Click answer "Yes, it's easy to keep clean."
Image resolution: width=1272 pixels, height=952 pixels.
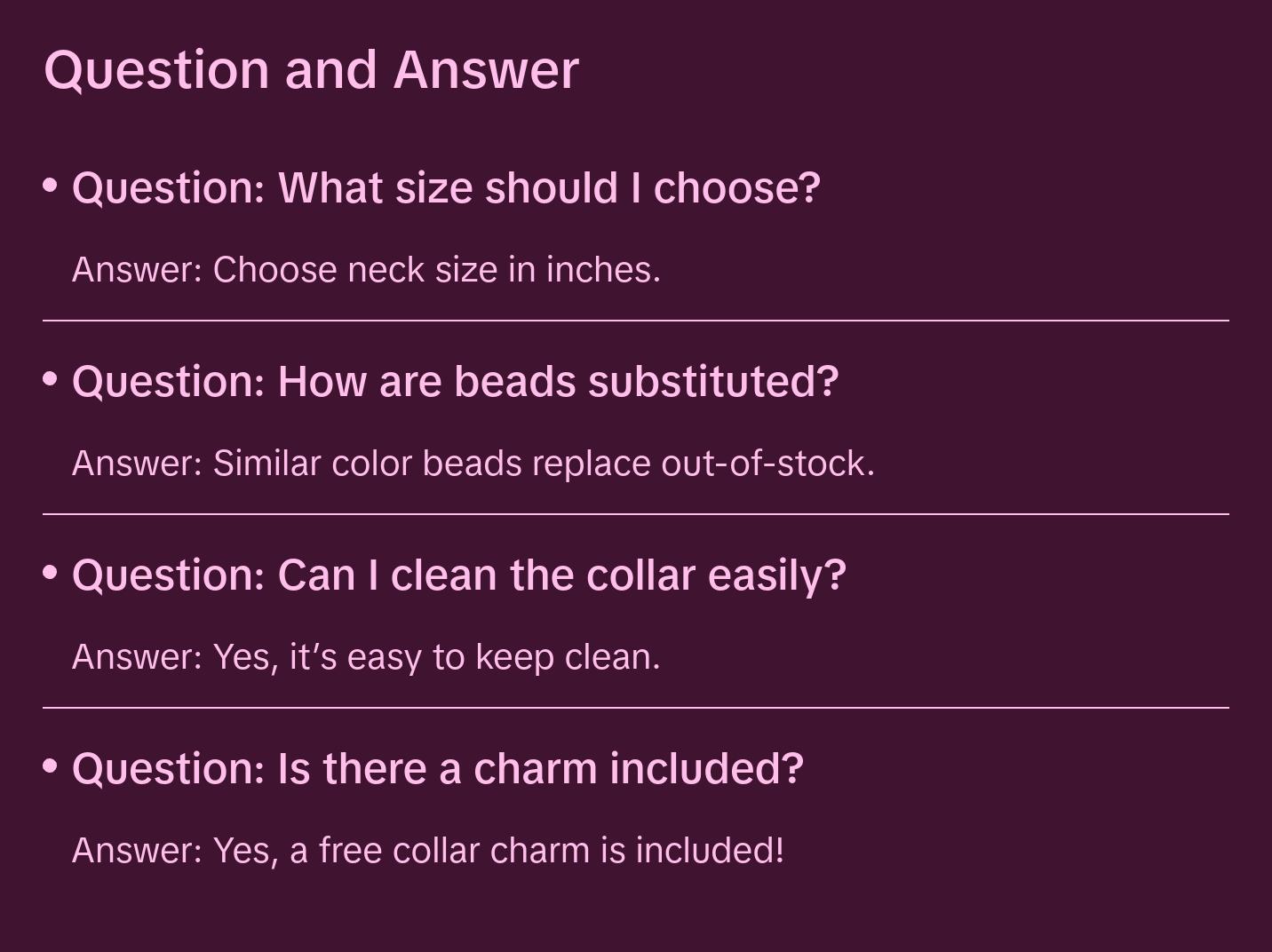click(366, 657)
